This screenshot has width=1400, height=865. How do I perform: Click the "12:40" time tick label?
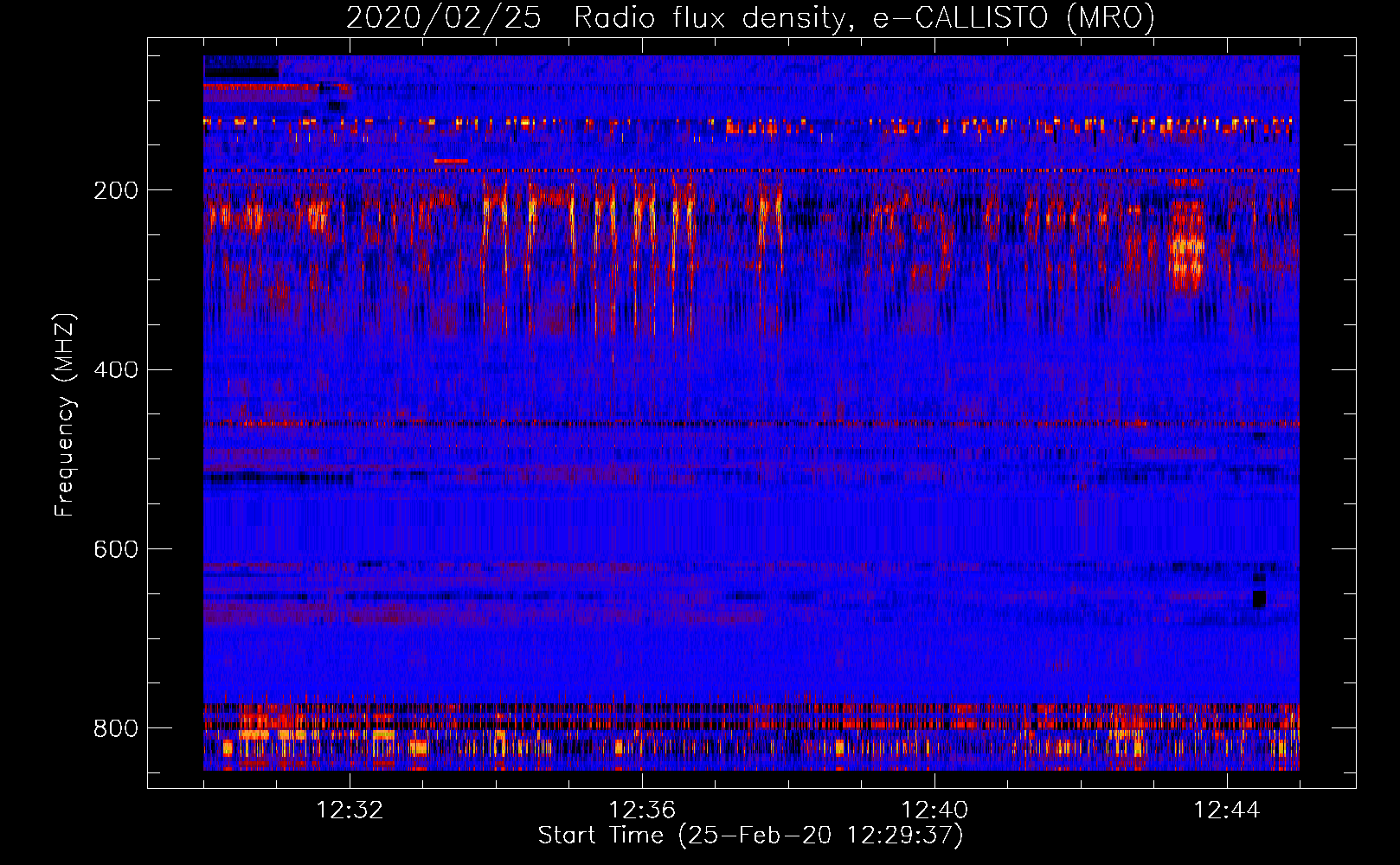(934, 810)
